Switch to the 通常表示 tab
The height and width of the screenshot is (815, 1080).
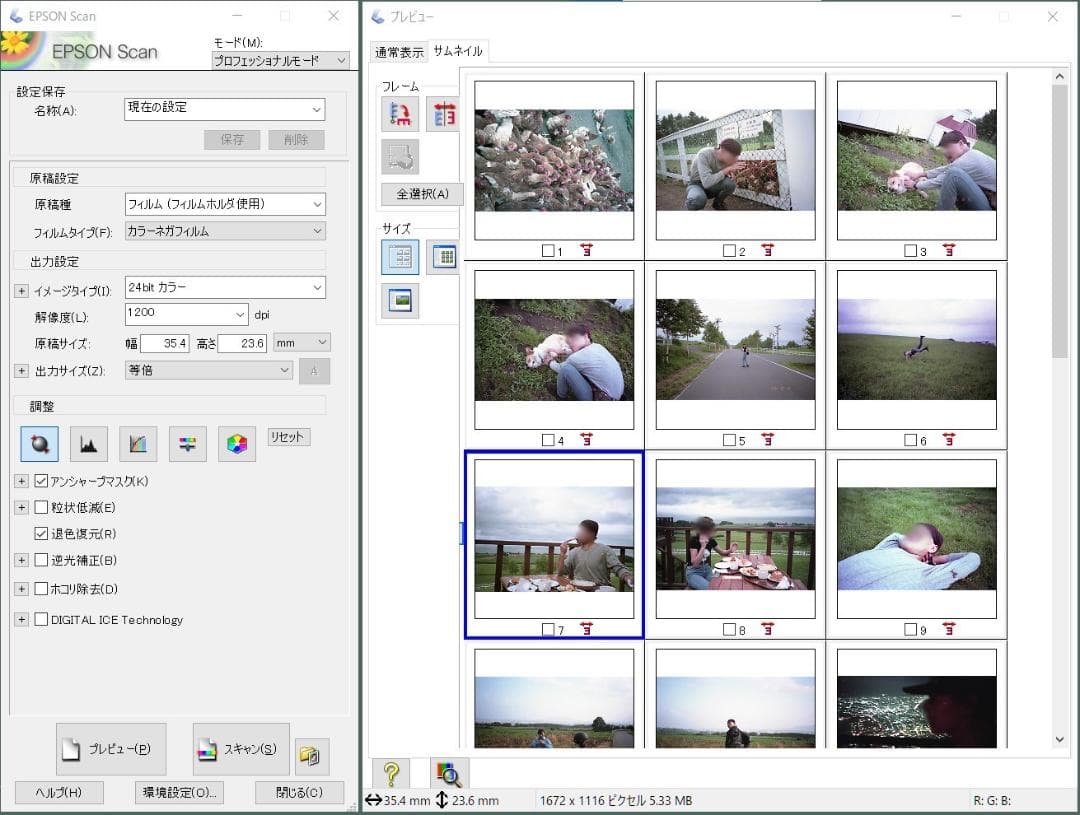[399, 52]
